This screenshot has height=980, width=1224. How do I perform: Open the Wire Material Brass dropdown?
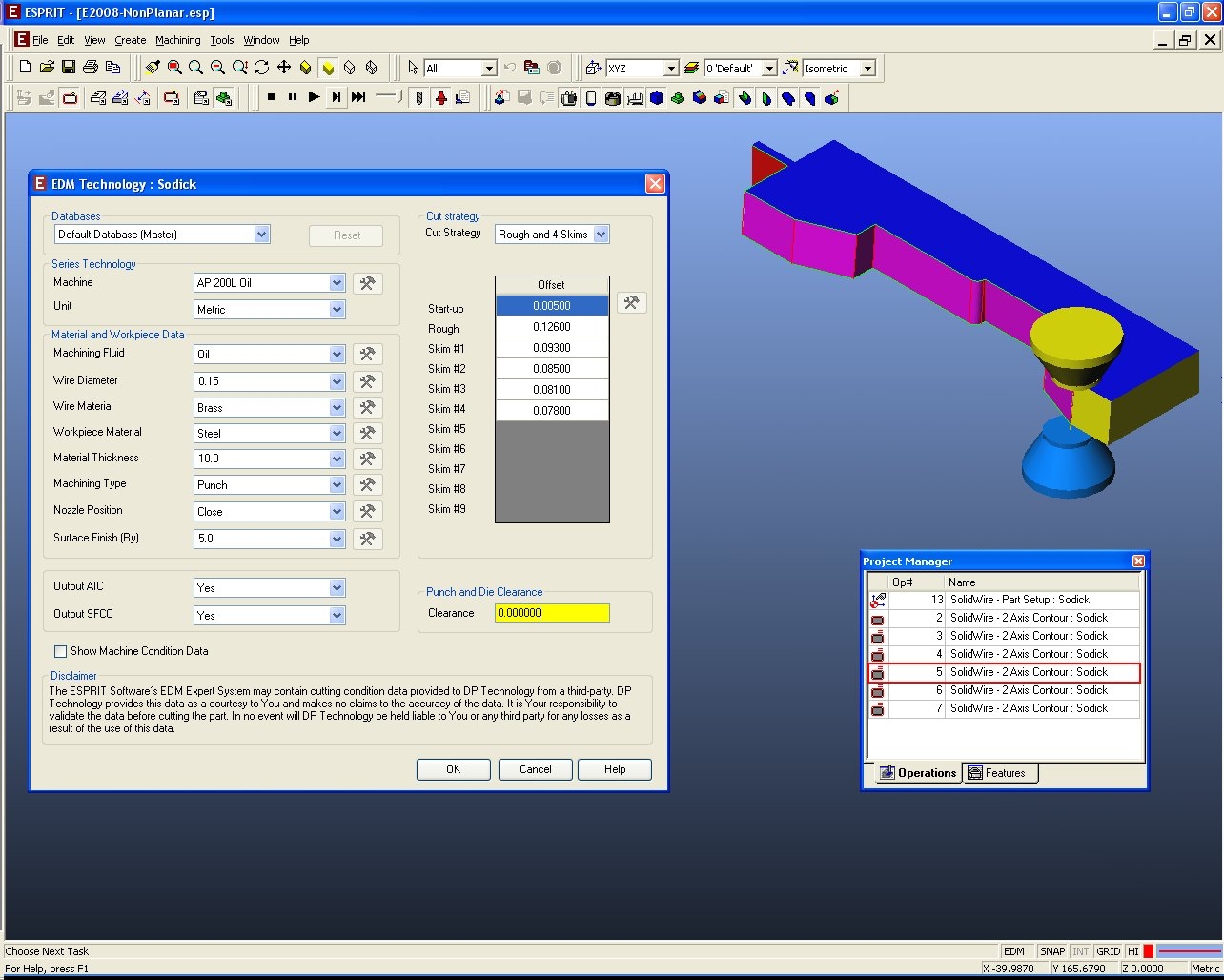pos(337,407)
